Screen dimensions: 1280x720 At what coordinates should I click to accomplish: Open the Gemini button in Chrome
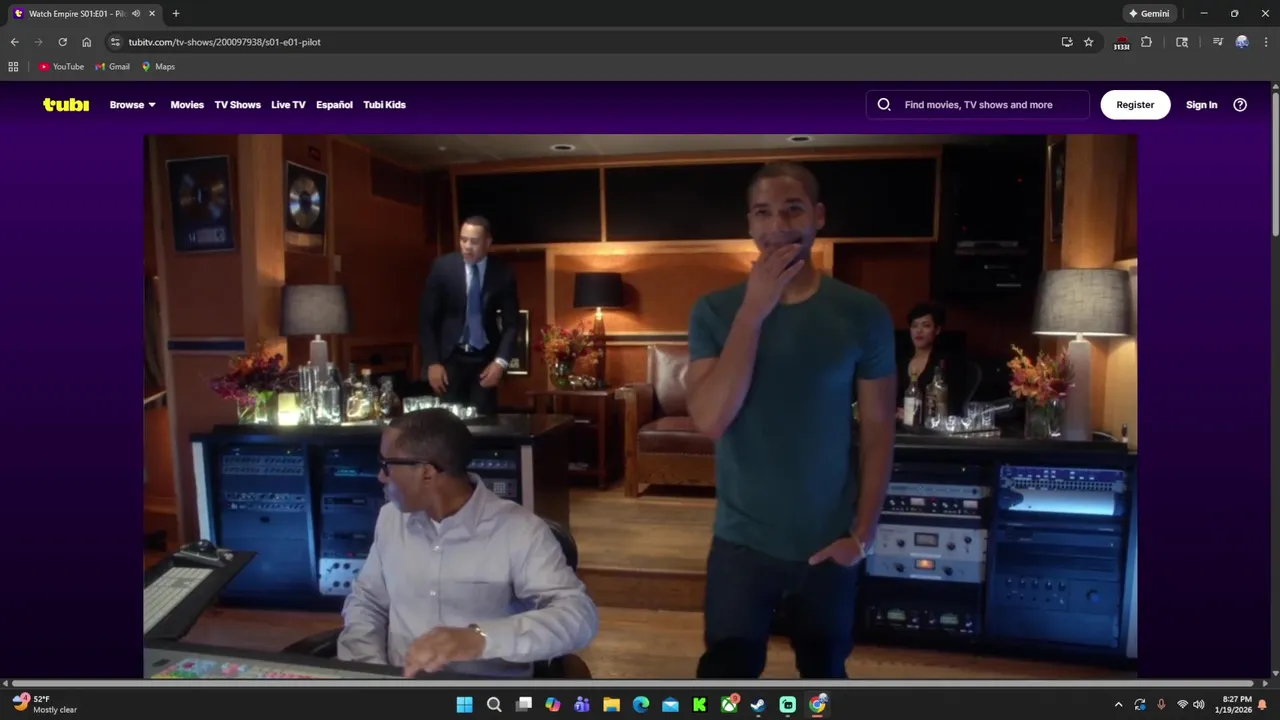coord(1149,14)
